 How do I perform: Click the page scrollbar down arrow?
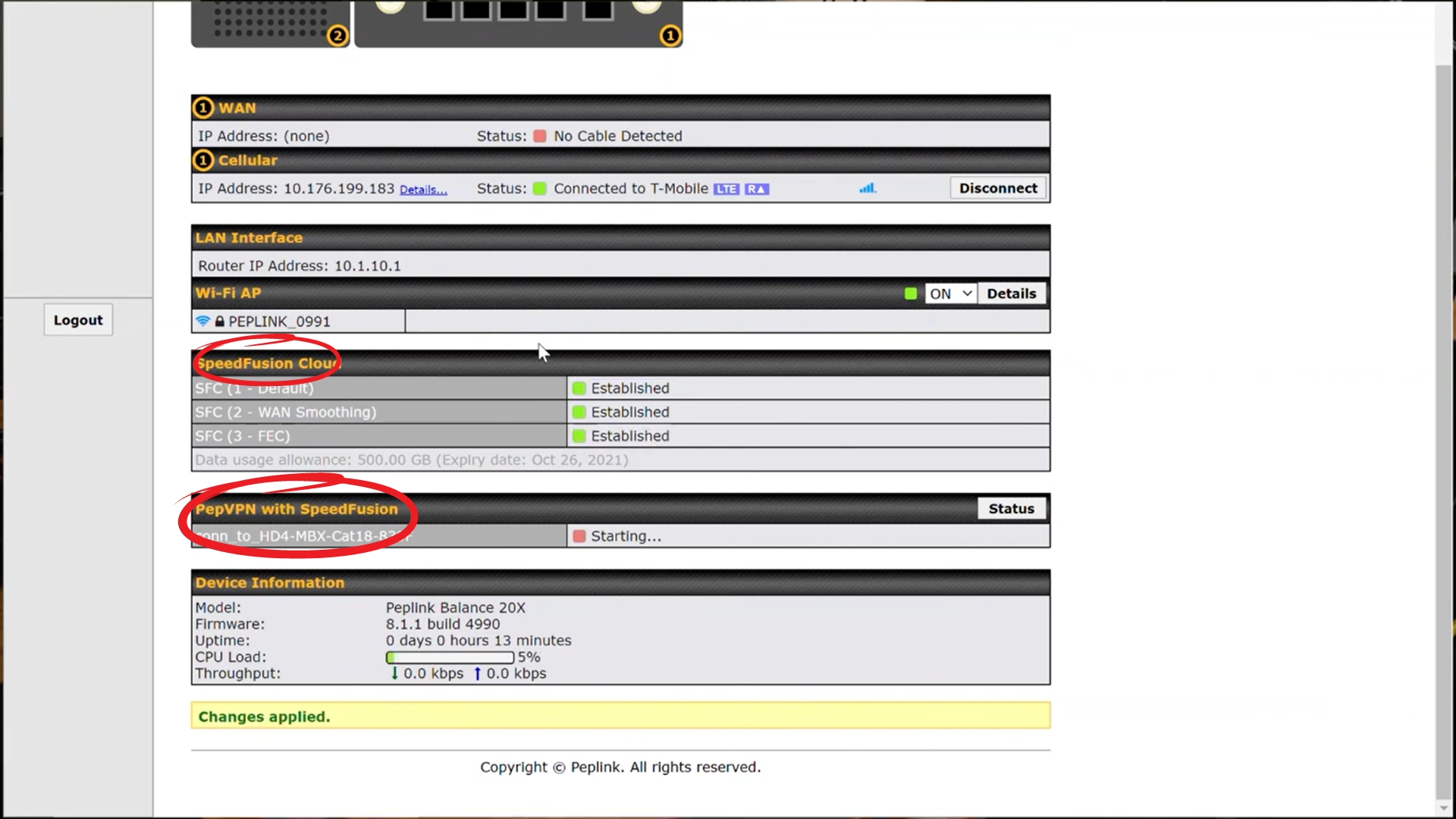coord(1444,808)
